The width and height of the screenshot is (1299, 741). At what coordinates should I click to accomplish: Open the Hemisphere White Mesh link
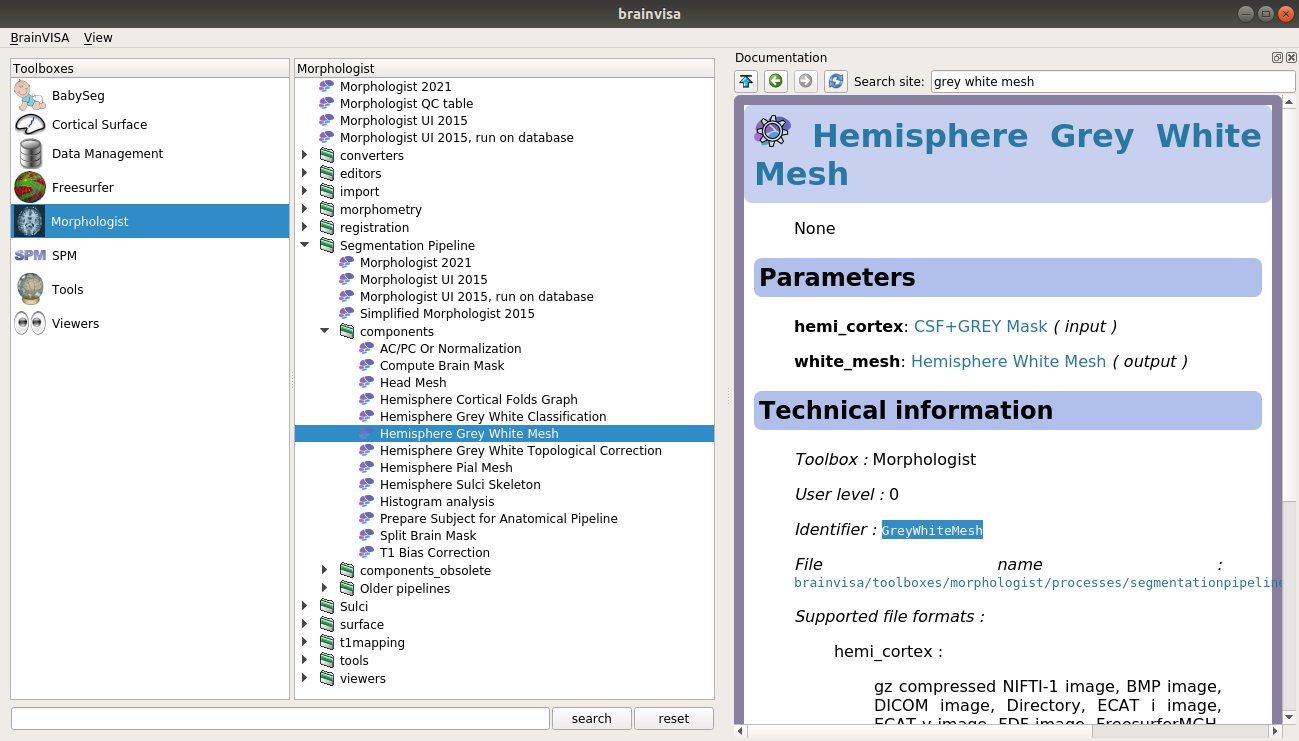coord(1008,362)
